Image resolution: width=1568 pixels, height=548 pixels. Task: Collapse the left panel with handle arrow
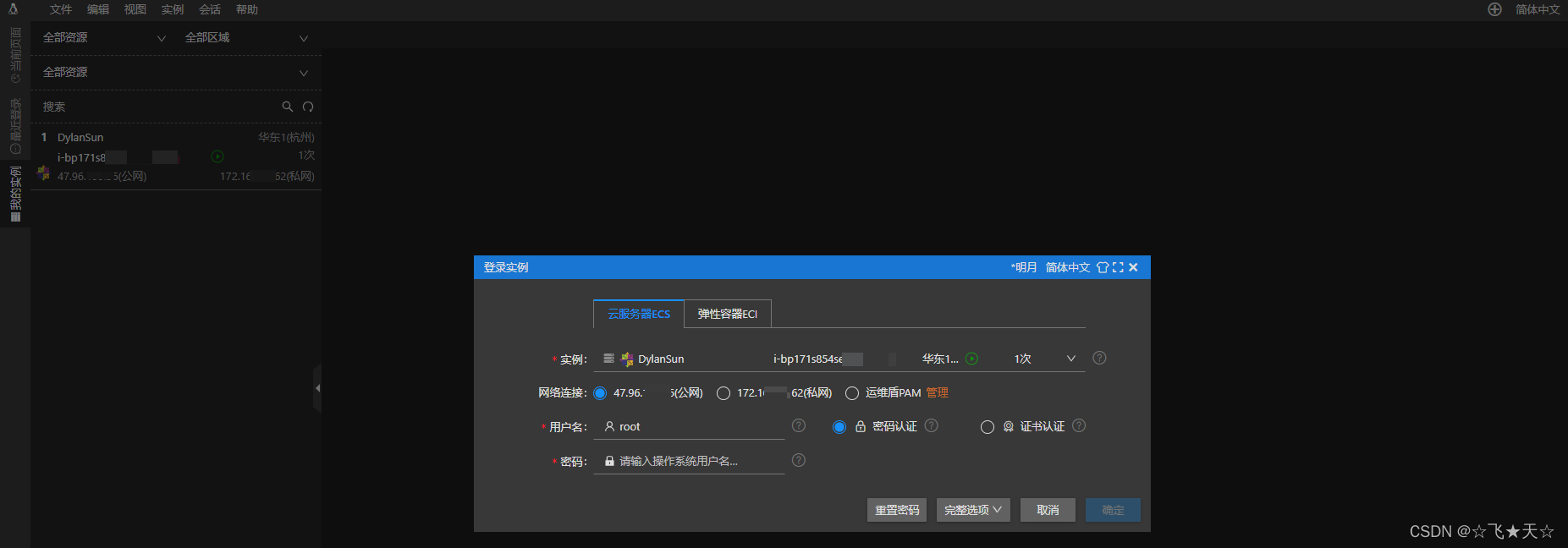click(317, 388)
